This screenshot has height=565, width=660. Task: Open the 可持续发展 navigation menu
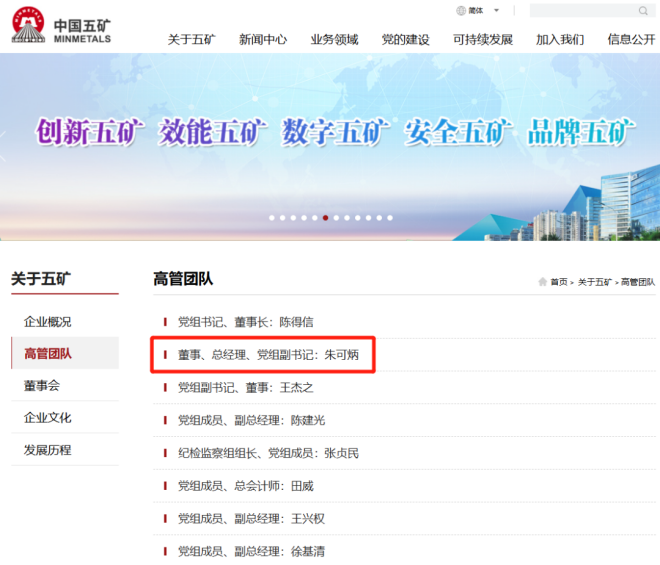pyautogui.click(x=482, y=40)
